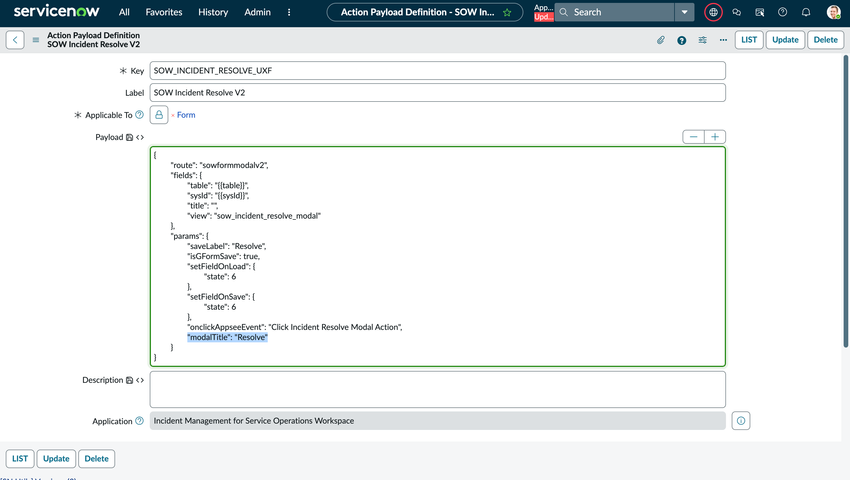Open the Admin menu
Image resolution: width=850 pixels, height=480 pixels.
(257, 12)
